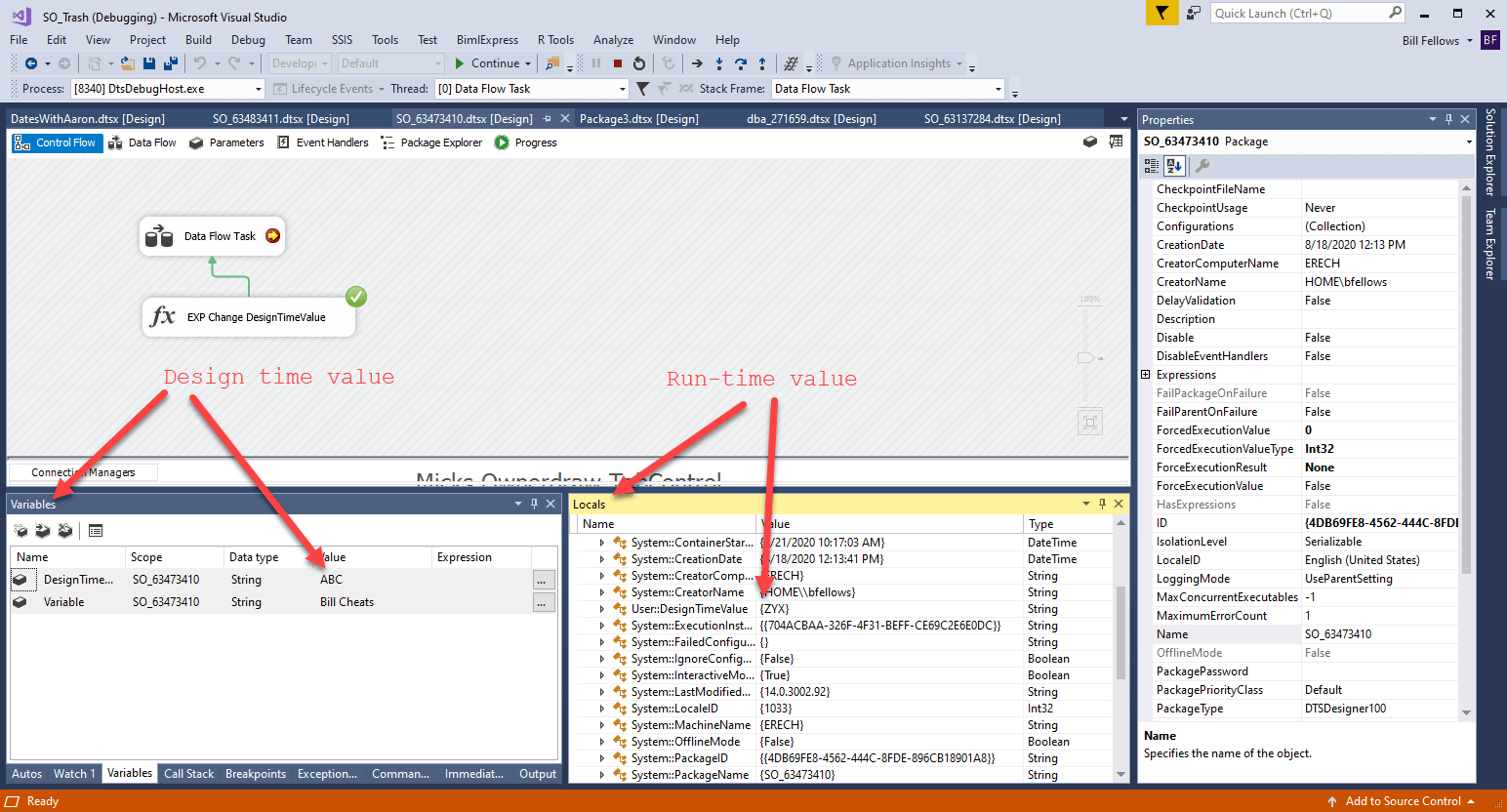Open the Debug menu
The width and height of the screenshot is (1507, 812).
(x=248, y=40)
